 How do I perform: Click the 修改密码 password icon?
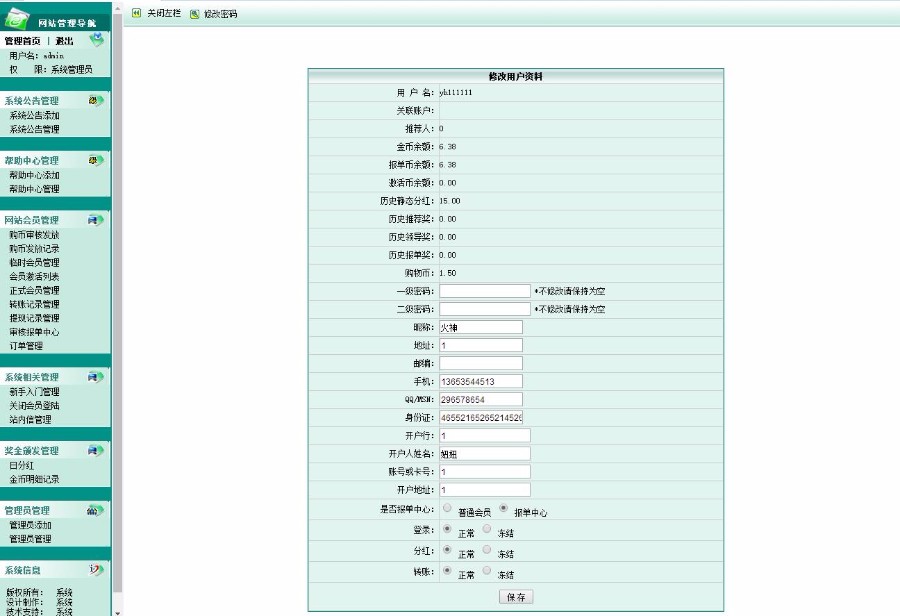[193, 13]
